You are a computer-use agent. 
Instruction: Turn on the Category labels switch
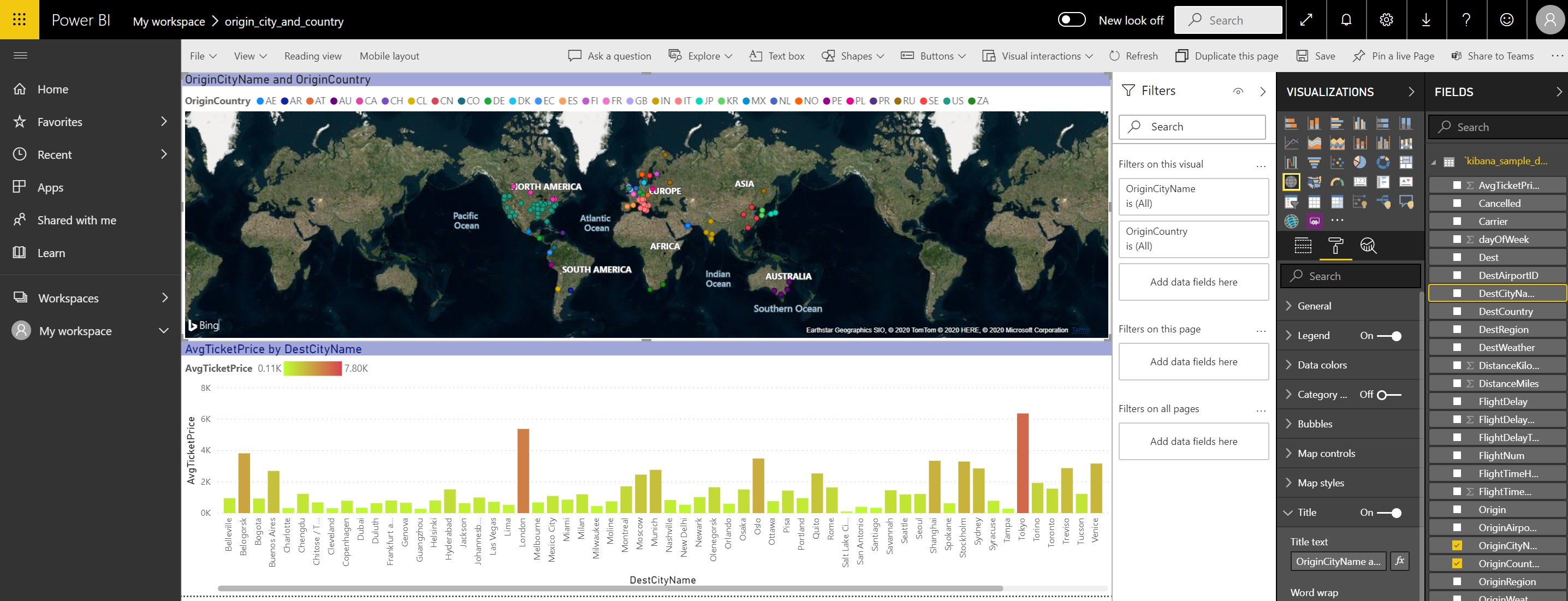click(x=1389, y=395)
